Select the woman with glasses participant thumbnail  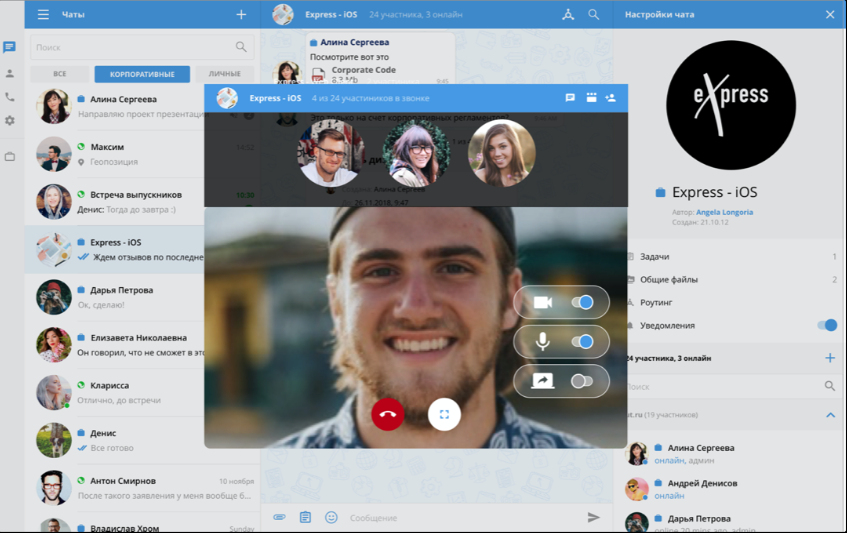pyautogui.click(x=416, y=153)
